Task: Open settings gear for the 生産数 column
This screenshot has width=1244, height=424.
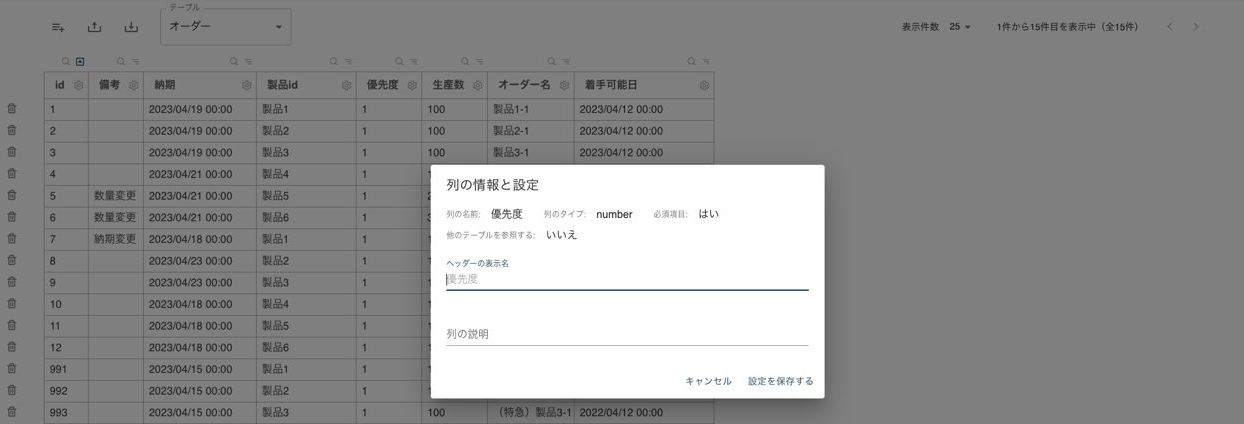Action: pos(478,86)
